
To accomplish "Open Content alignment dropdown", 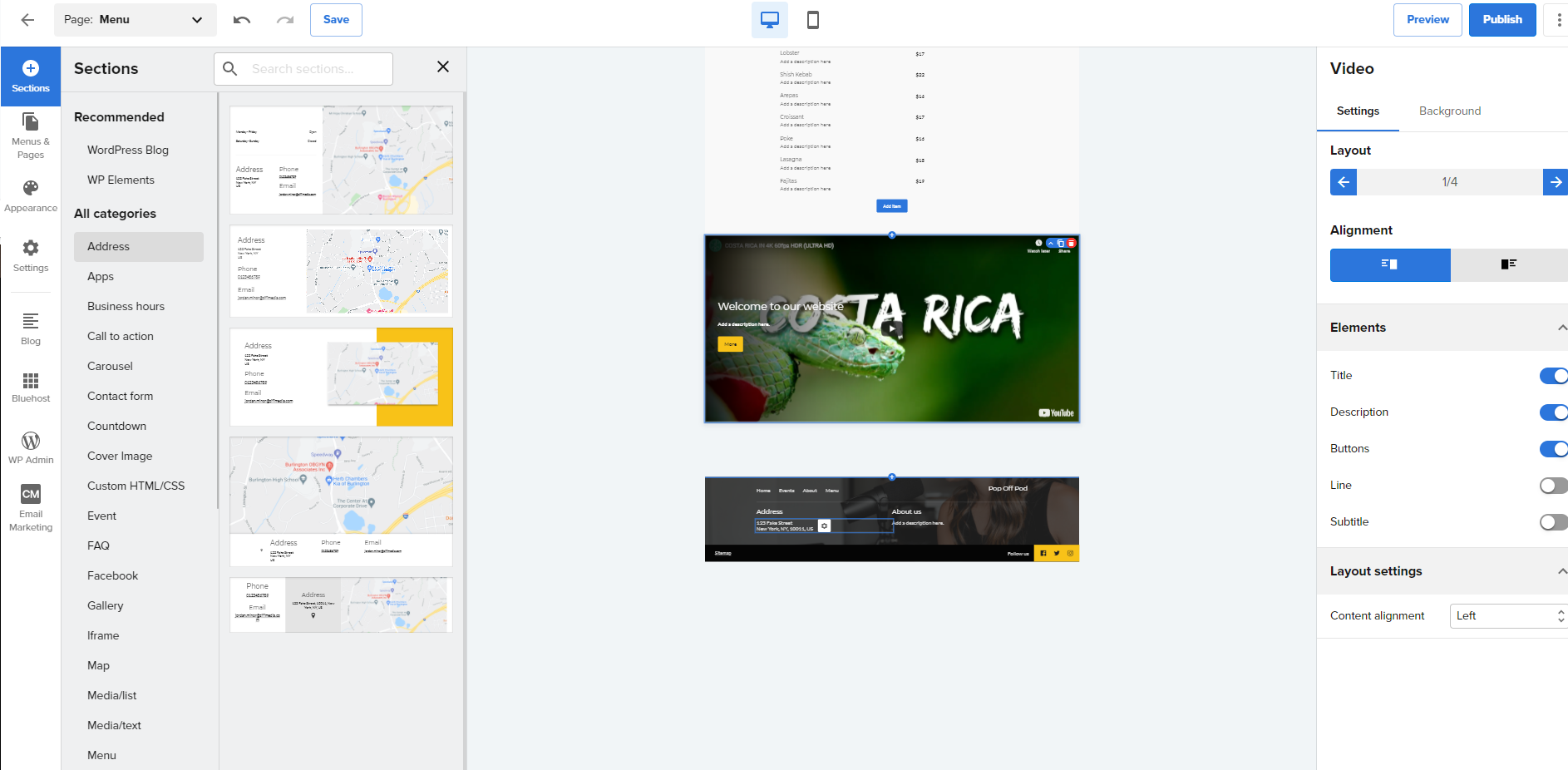I will coord(1508,616).
